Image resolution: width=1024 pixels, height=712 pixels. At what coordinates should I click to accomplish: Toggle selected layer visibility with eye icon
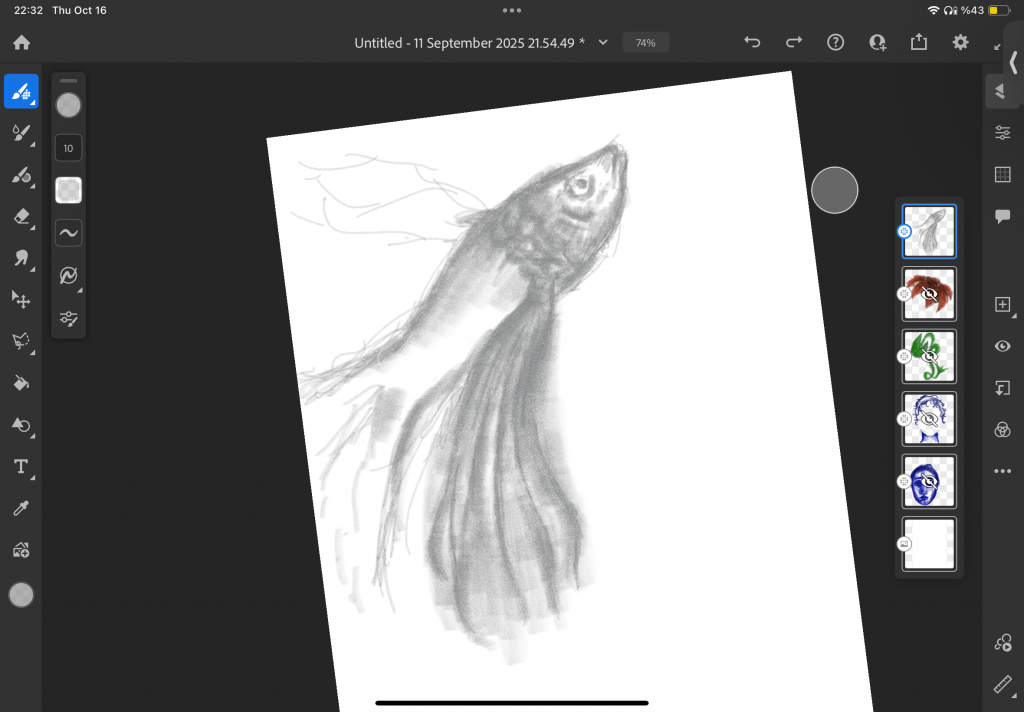tap(1002, 346)
